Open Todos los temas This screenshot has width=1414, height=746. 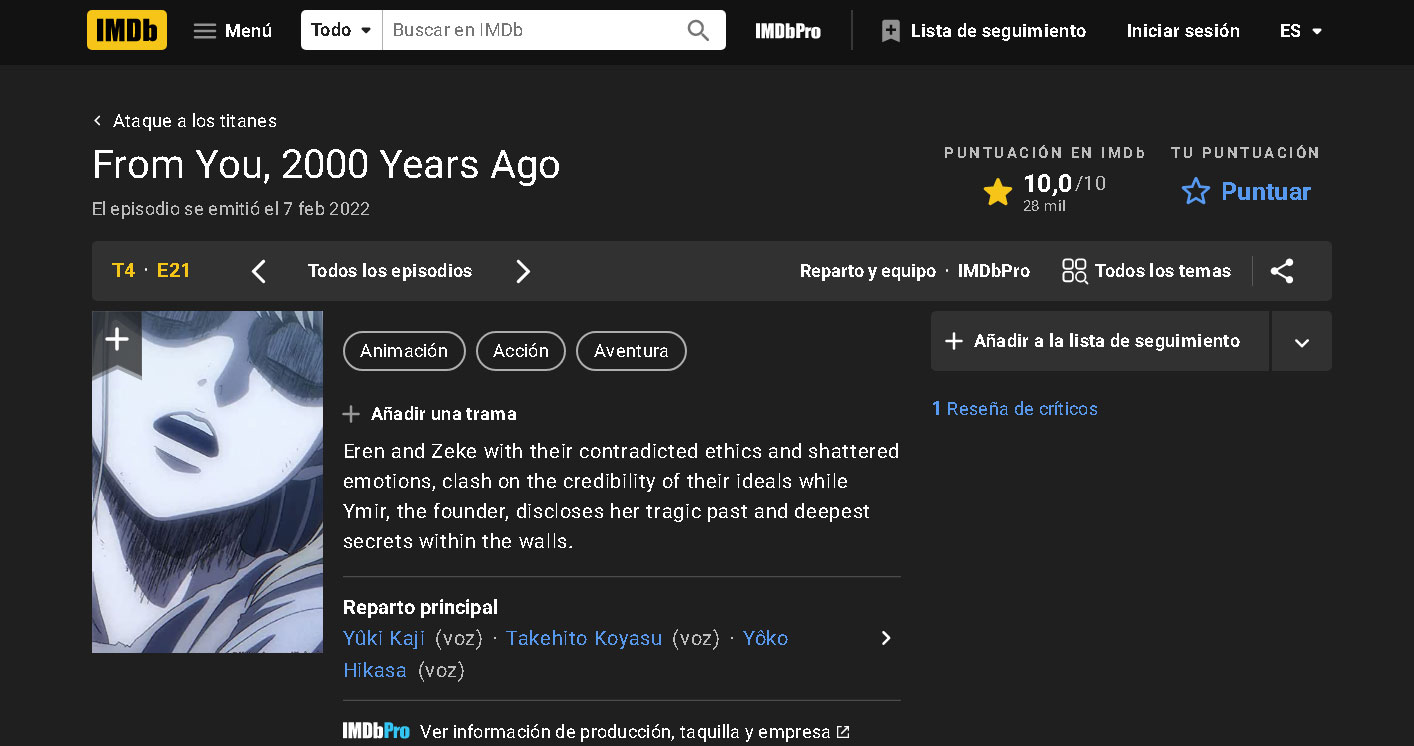[1146, 271]
